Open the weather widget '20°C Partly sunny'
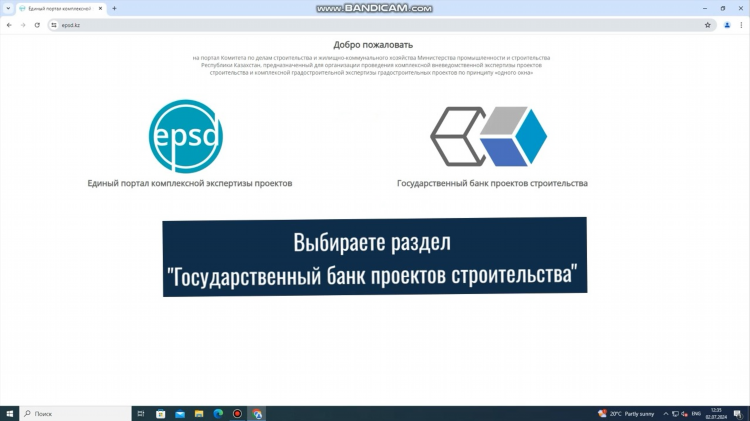 click(x=626, y=413)
